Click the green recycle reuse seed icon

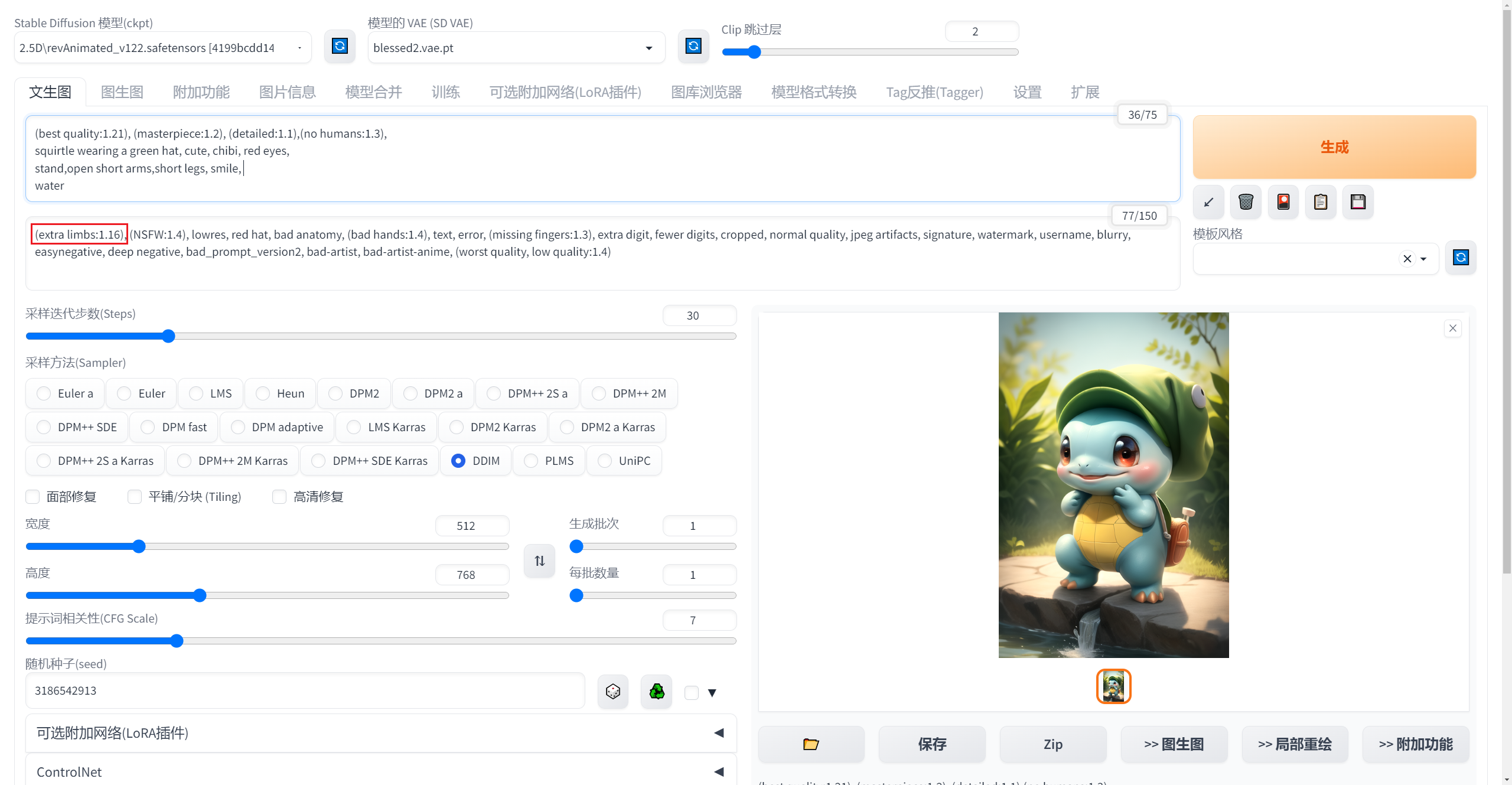coord(656,691)
